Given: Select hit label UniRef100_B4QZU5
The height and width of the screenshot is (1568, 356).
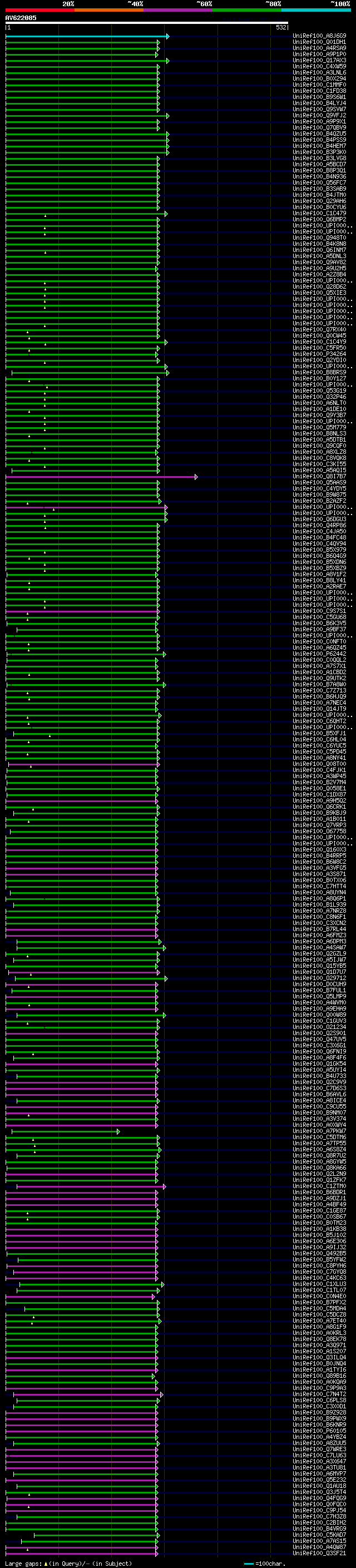Looking at the screenshot, I should [319, 134].
